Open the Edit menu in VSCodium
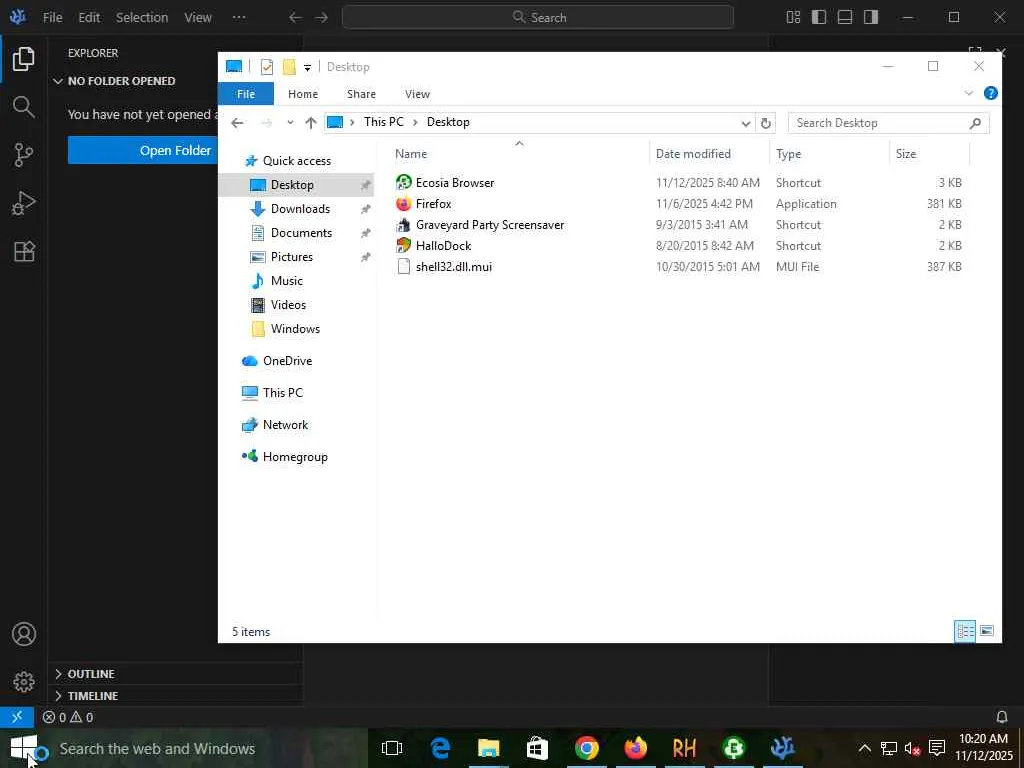Image resolution: width=1024 pixels, height=768 pixels. coord(89,17)
